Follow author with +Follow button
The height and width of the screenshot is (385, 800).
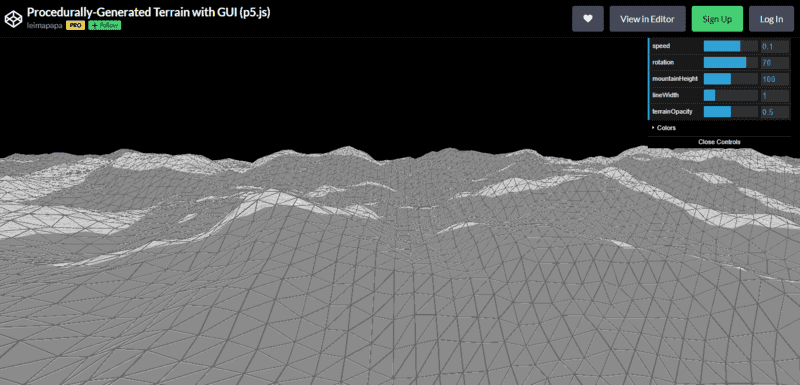tap(105, 25)
